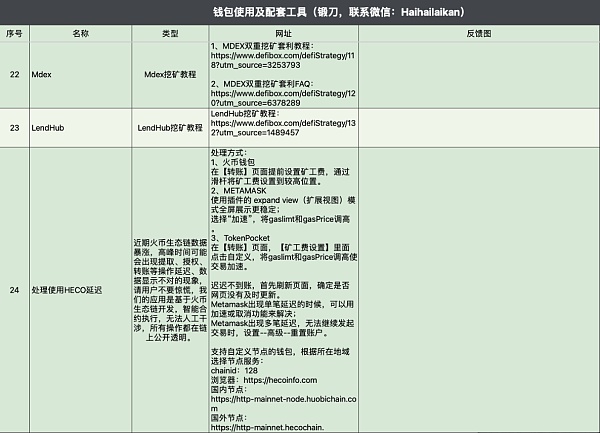Open the http-mainnet.hecochain link
The image size is (600, 433).
(267, 428)
